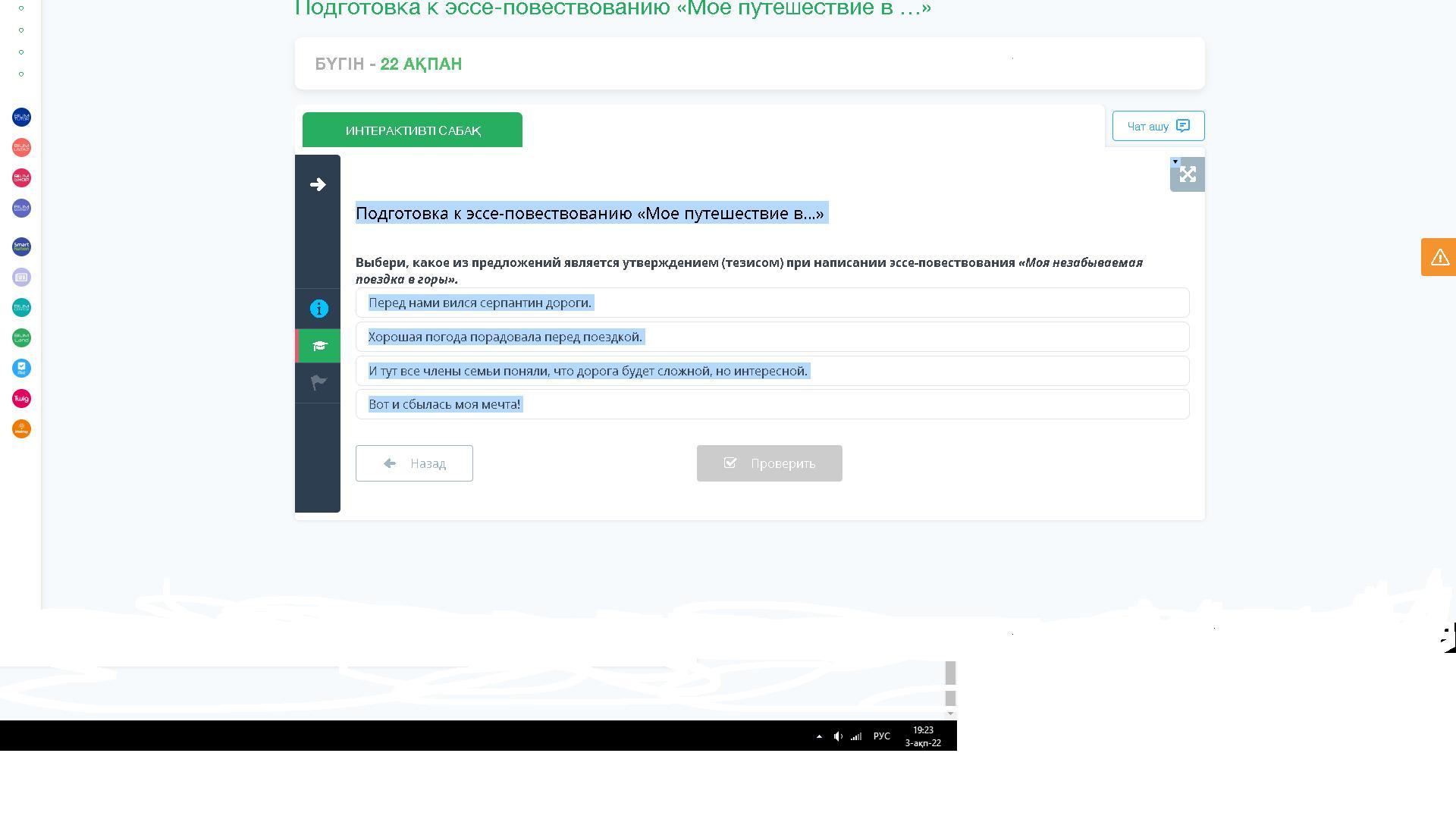Viewport: 1456px width, 819px height.
Task: Switch to ИНТЕРАКТИВТІ САБАҚ tab
Action: [413, 130]
